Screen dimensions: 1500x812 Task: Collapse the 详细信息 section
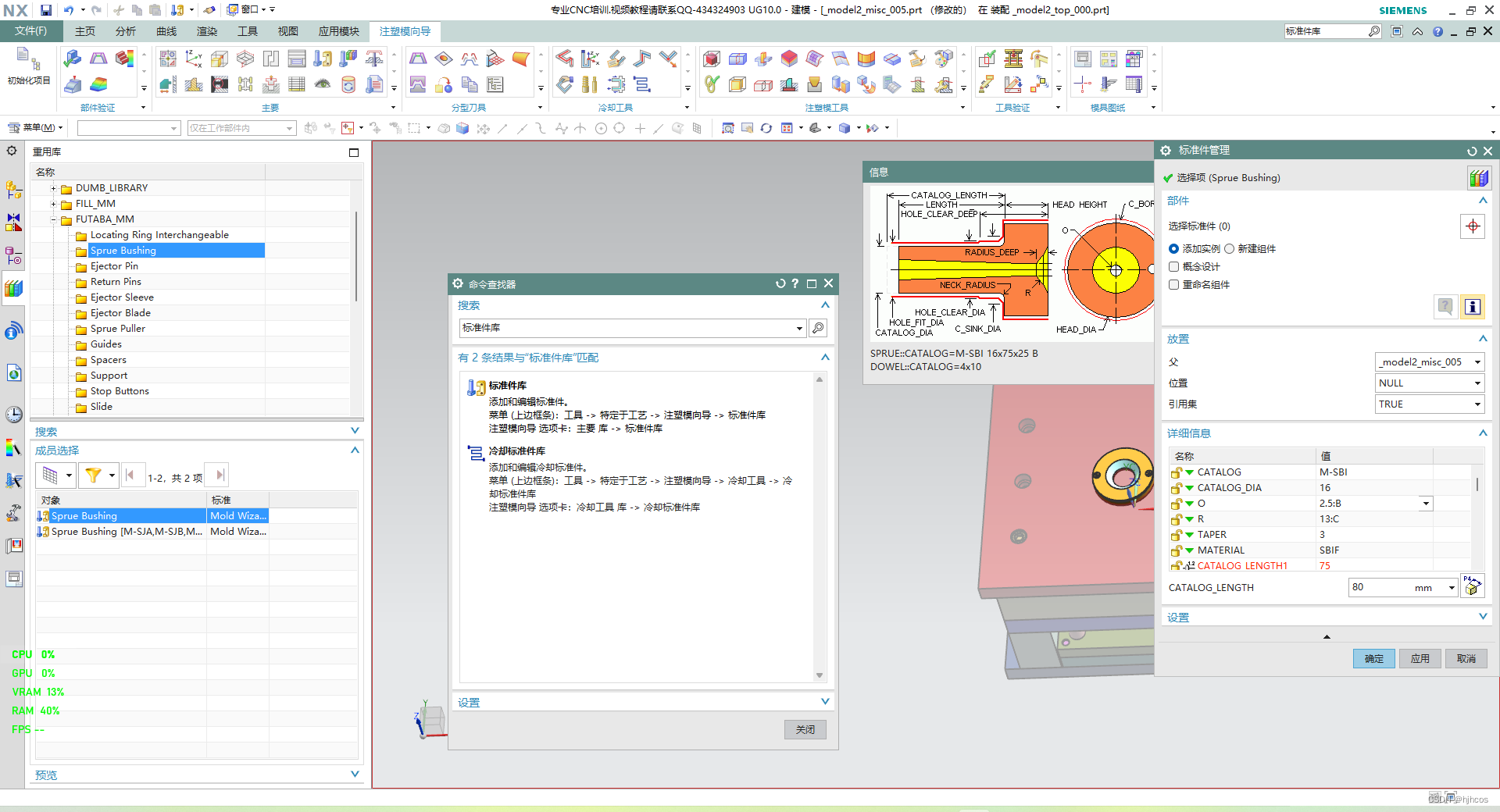click(1483, 433)
